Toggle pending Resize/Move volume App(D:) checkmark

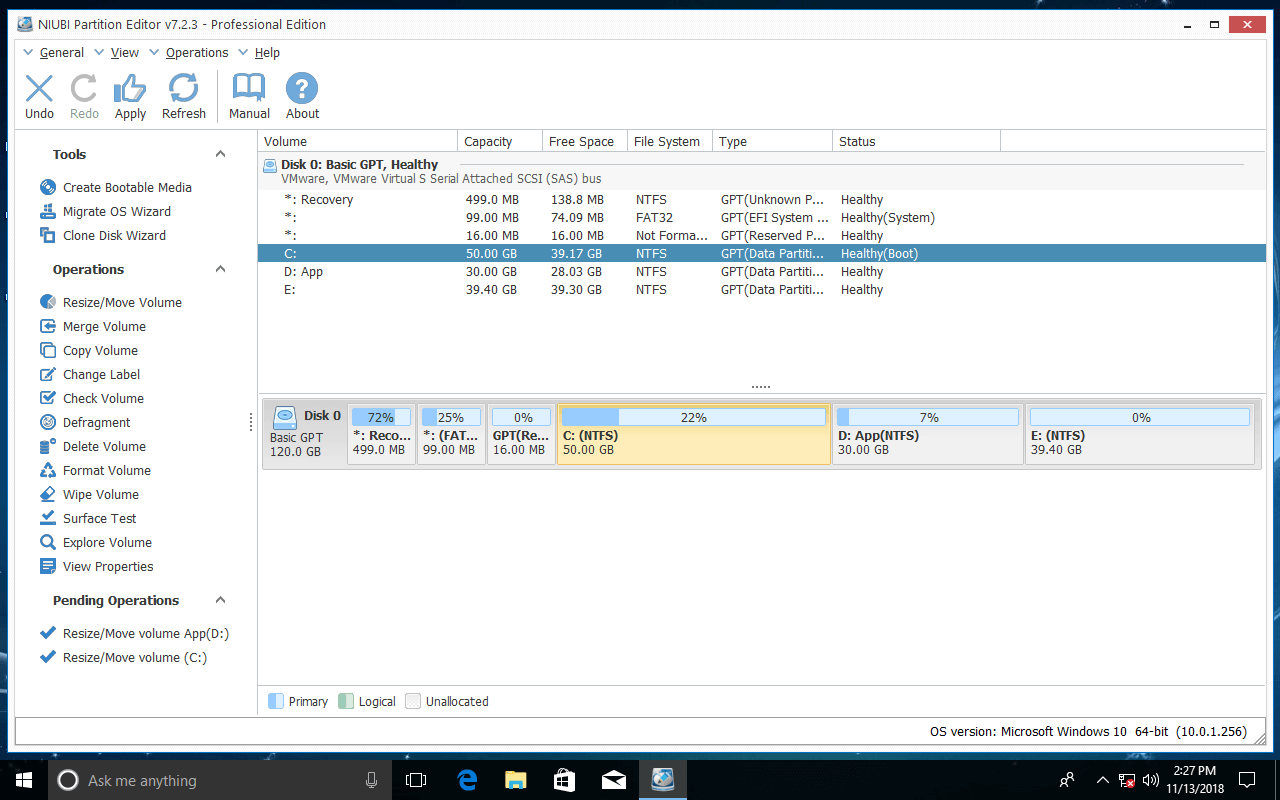(x=47, y=633)
